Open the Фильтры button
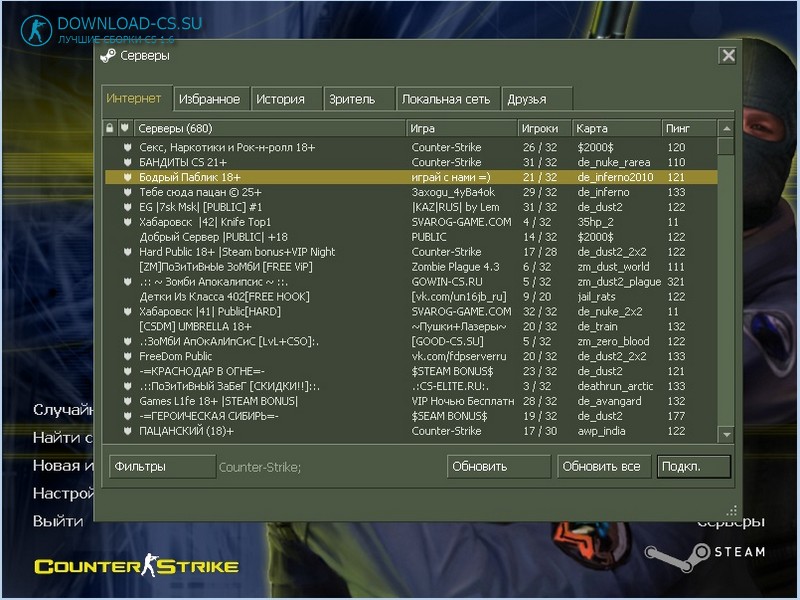The image size is (800, 600). click(x=162, y=466)
